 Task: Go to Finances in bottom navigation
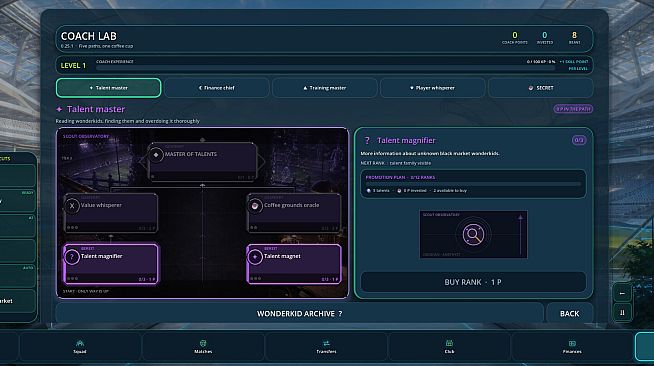[x=572, y=346]
